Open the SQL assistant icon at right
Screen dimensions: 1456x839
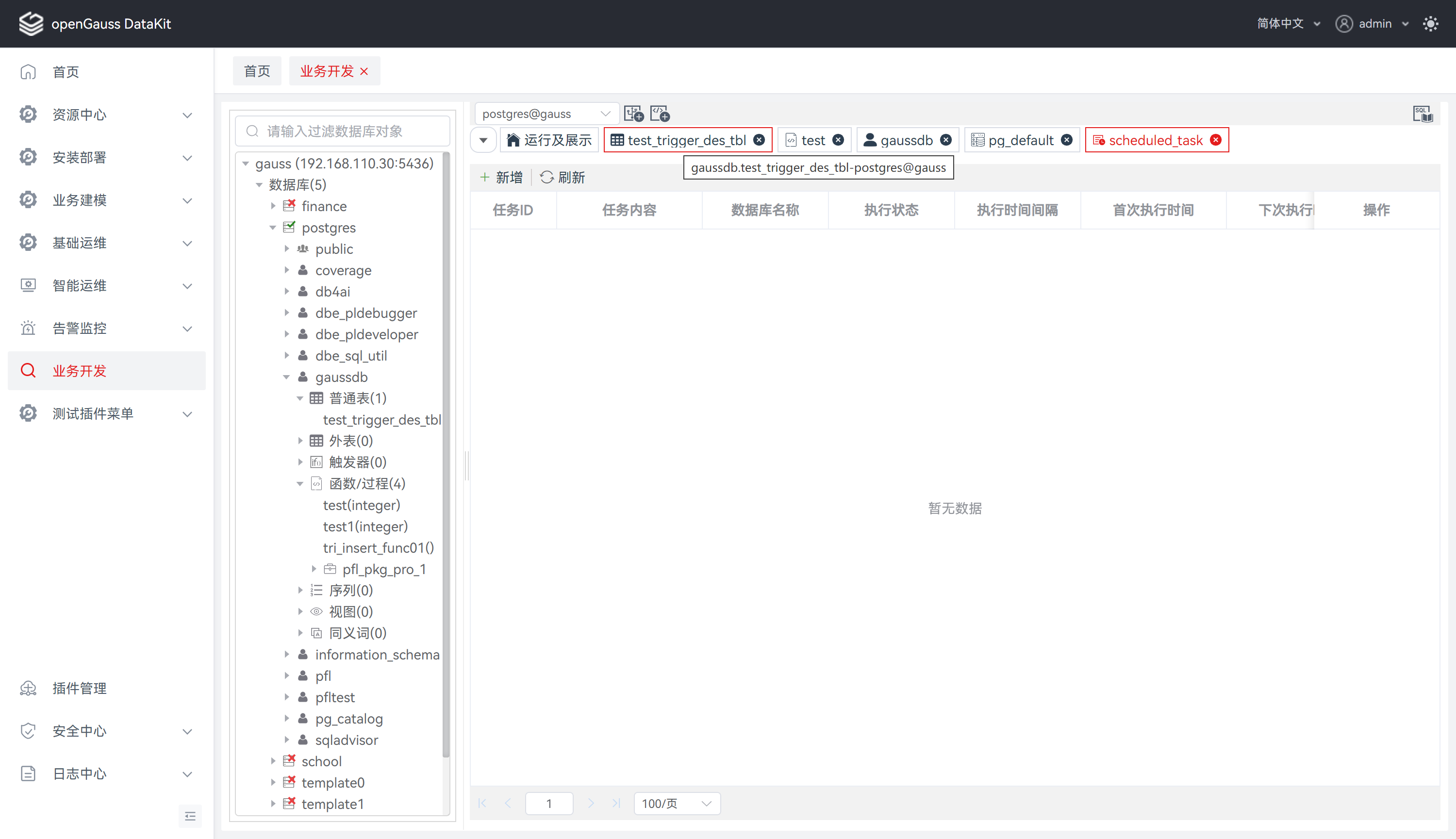[x=1422, y=114]
